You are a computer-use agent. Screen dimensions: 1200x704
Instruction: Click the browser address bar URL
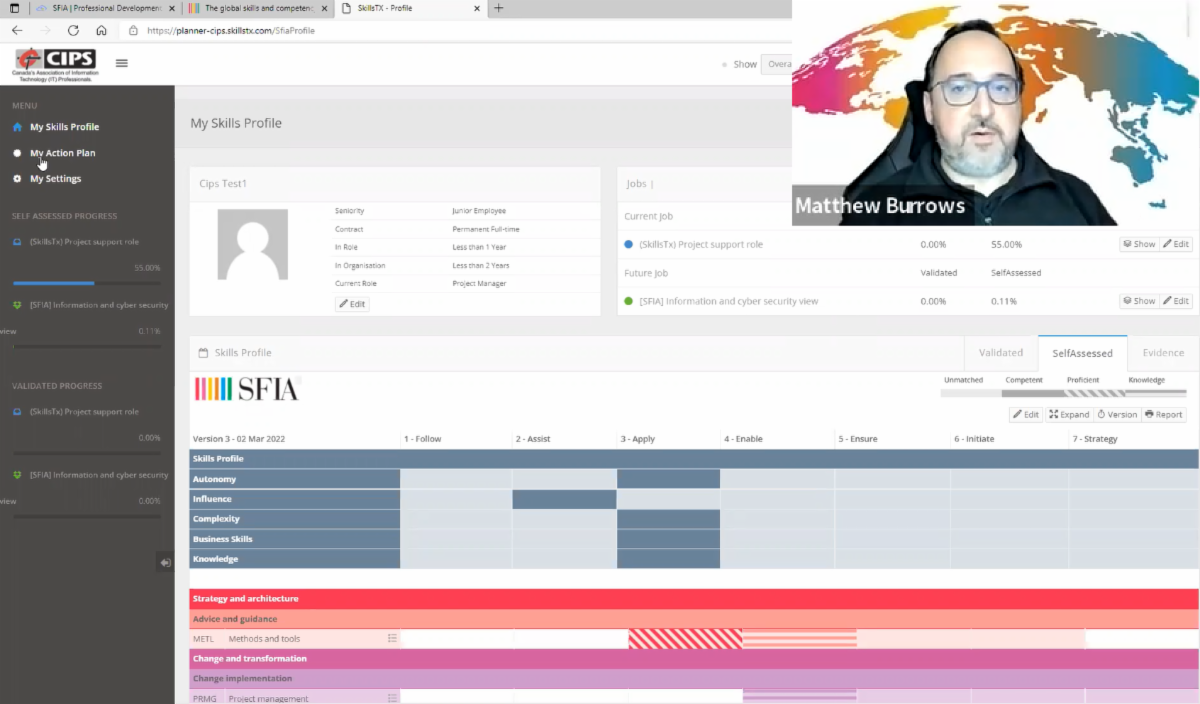coord(230,30)
